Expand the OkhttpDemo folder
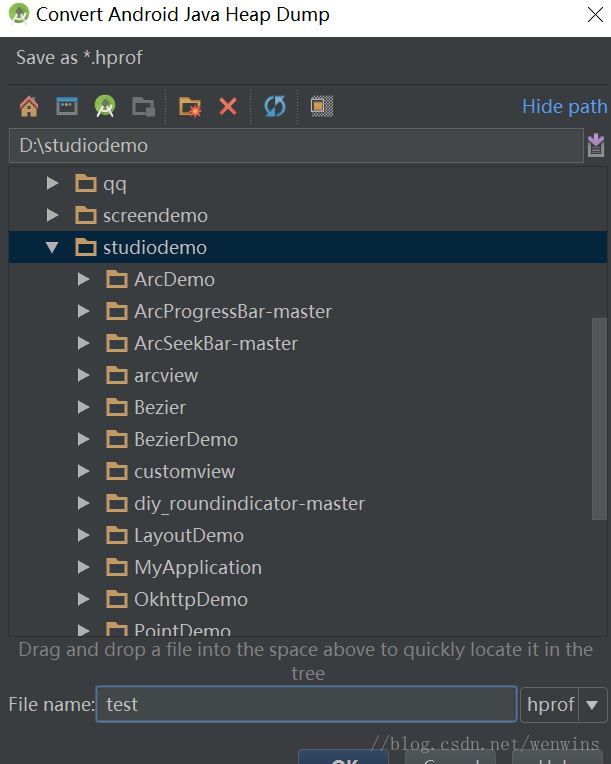The height and width of the screenshot is (764, 611). (83, 599)
